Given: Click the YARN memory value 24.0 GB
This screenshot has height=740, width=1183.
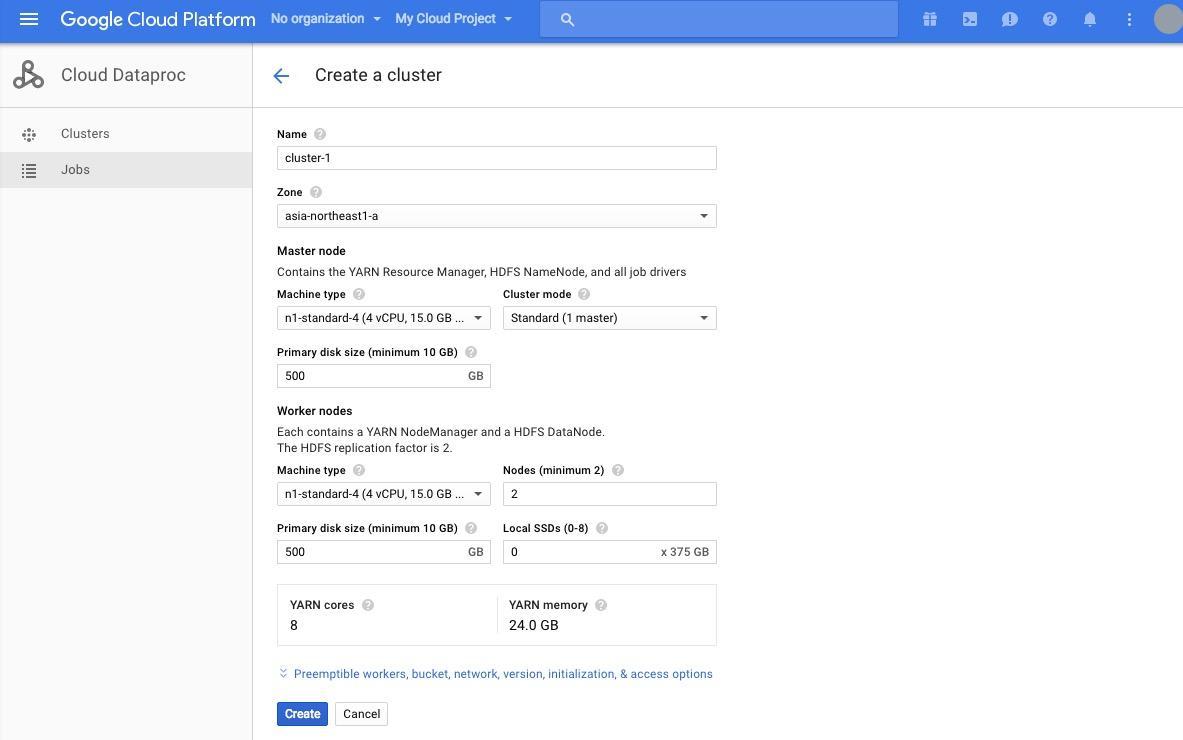Looking at the screenshot, I should click(533, 625).
